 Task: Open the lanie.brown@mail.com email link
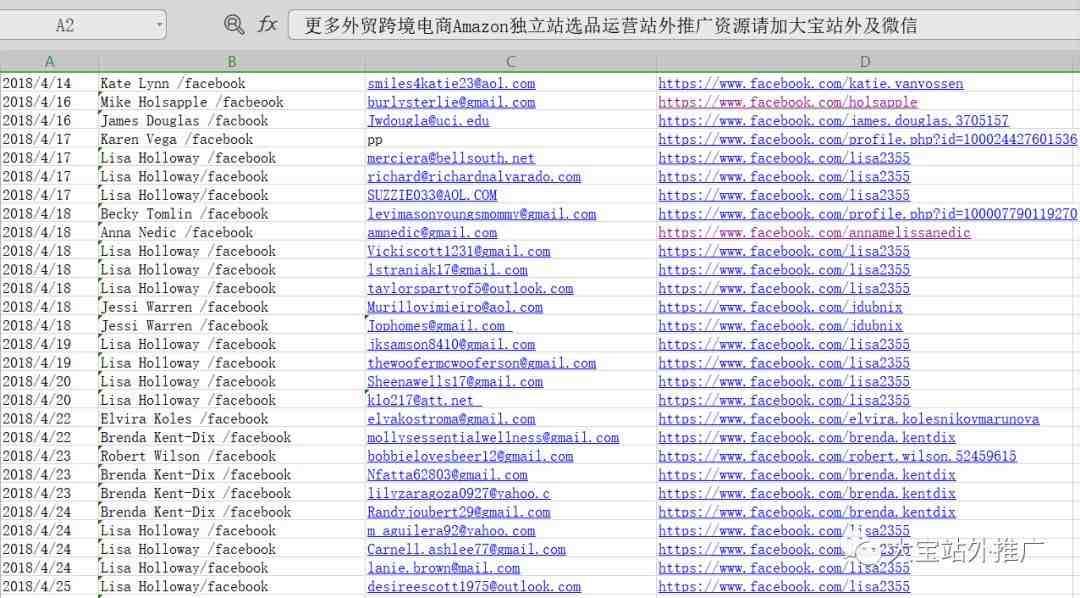pyautogui.click(x=444, y=567)
